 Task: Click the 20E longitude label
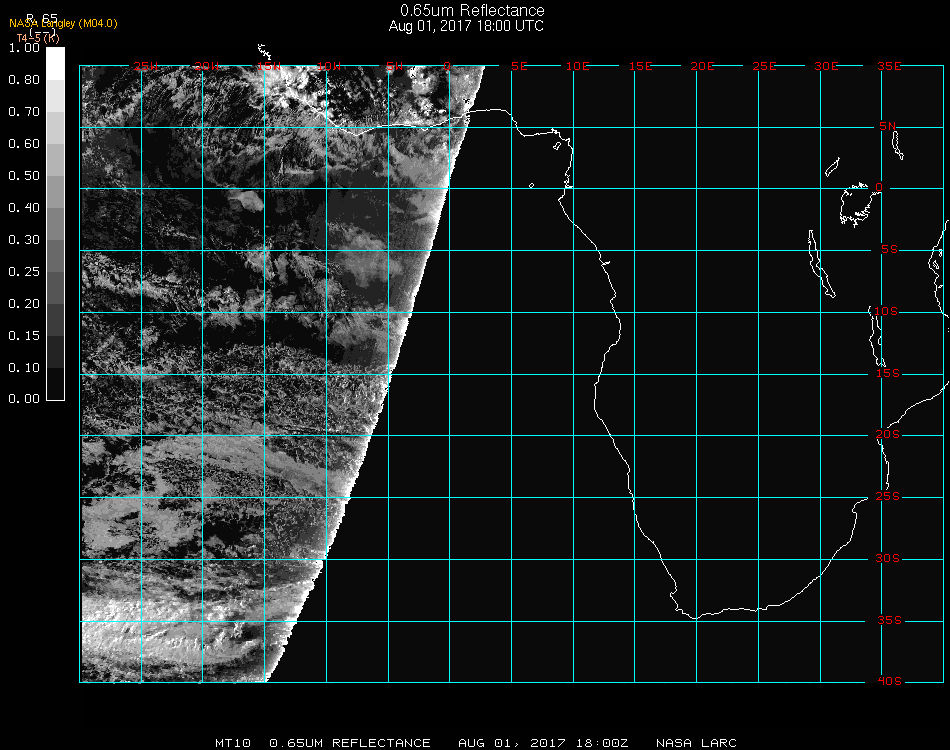point(702,66)
